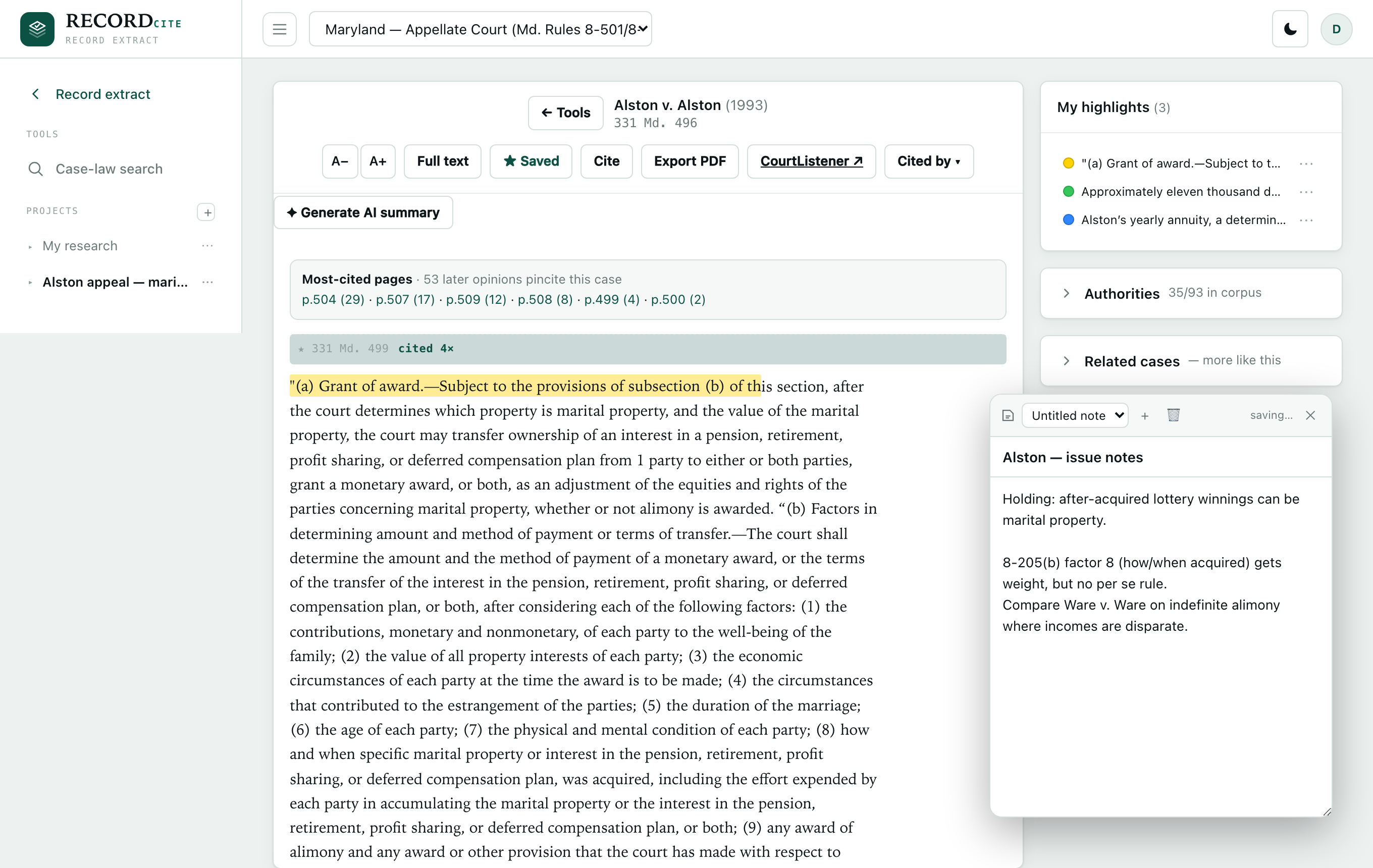Open the CourtListener external link
The width and height of the screenshot is (1373, 868).
[x=811, y=161]
